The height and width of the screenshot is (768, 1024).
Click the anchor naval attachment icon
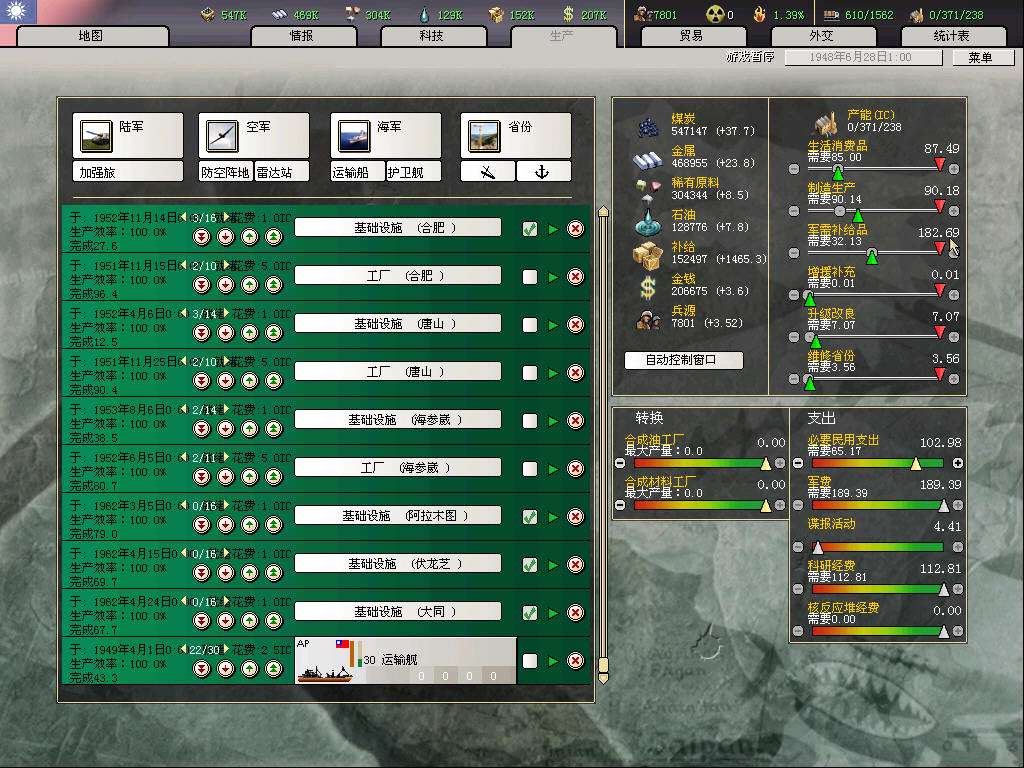coord(544,172)
